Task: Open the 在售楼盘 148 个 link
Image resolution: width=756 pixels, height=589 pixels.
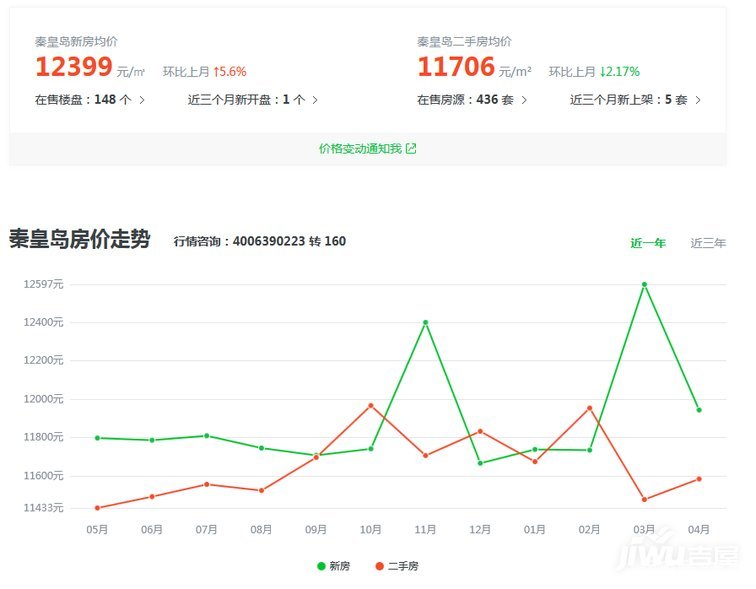Action: (x=84, y=100)
